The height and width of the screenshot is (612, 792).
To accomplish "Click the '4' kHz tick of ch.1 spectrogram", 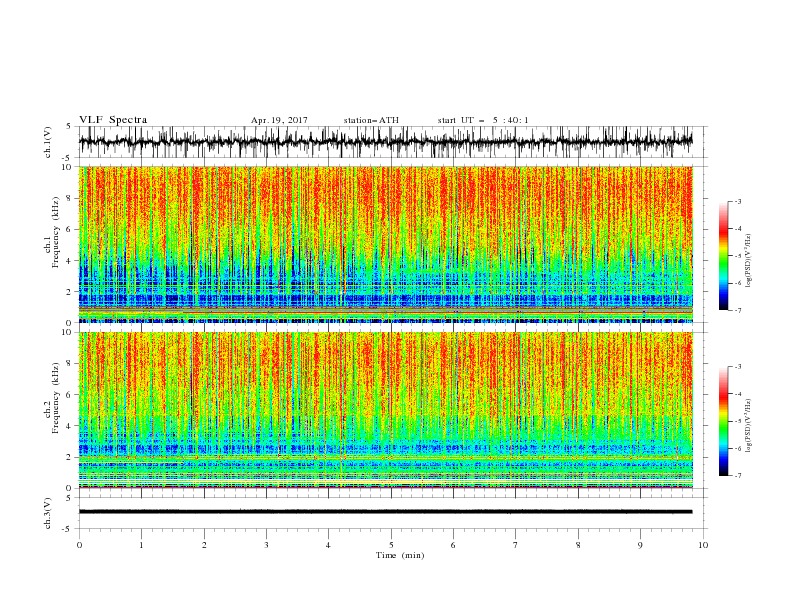I will [x=70, y=261].
